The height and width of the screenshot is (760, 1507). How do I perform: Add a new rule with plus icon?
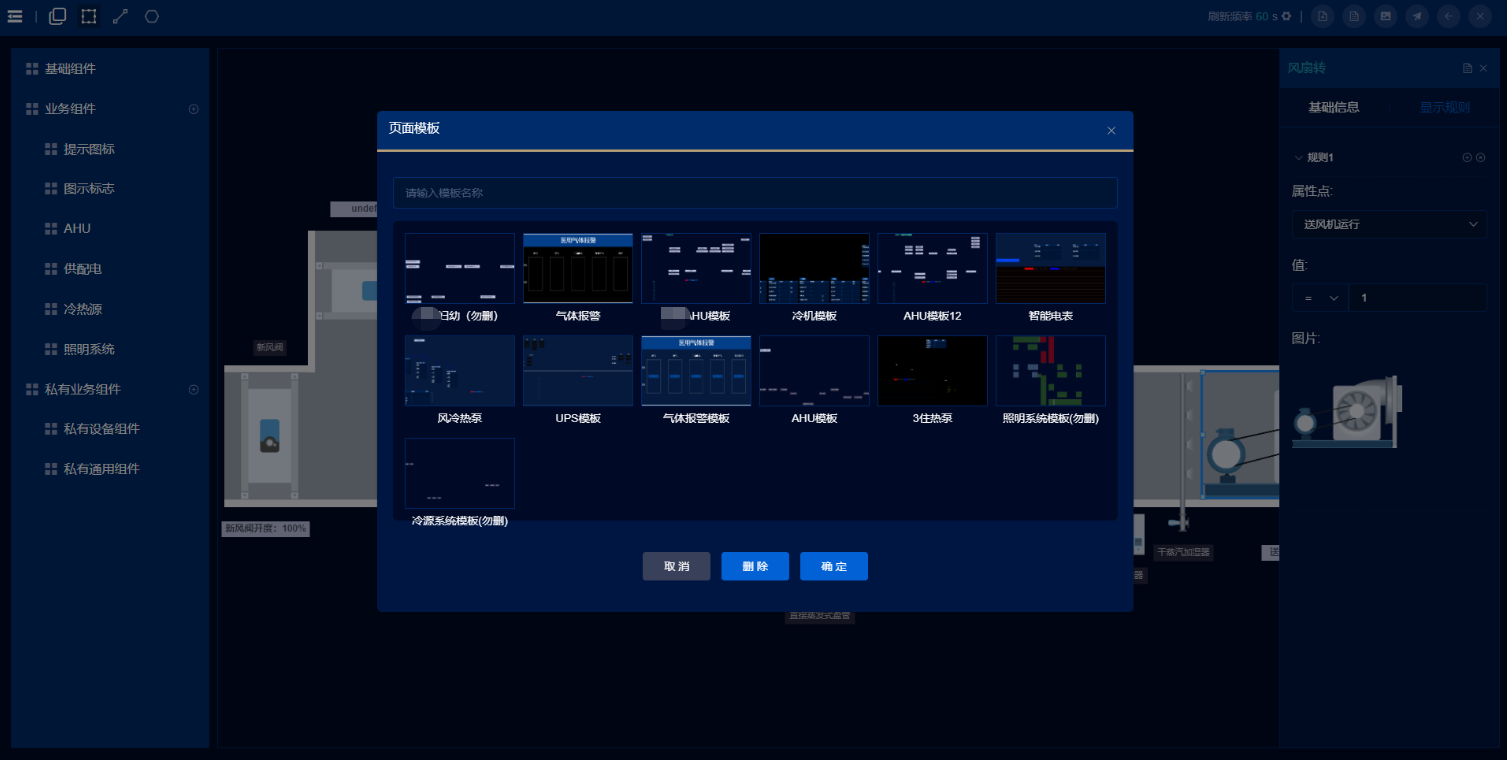click(x=1467, y=158)
